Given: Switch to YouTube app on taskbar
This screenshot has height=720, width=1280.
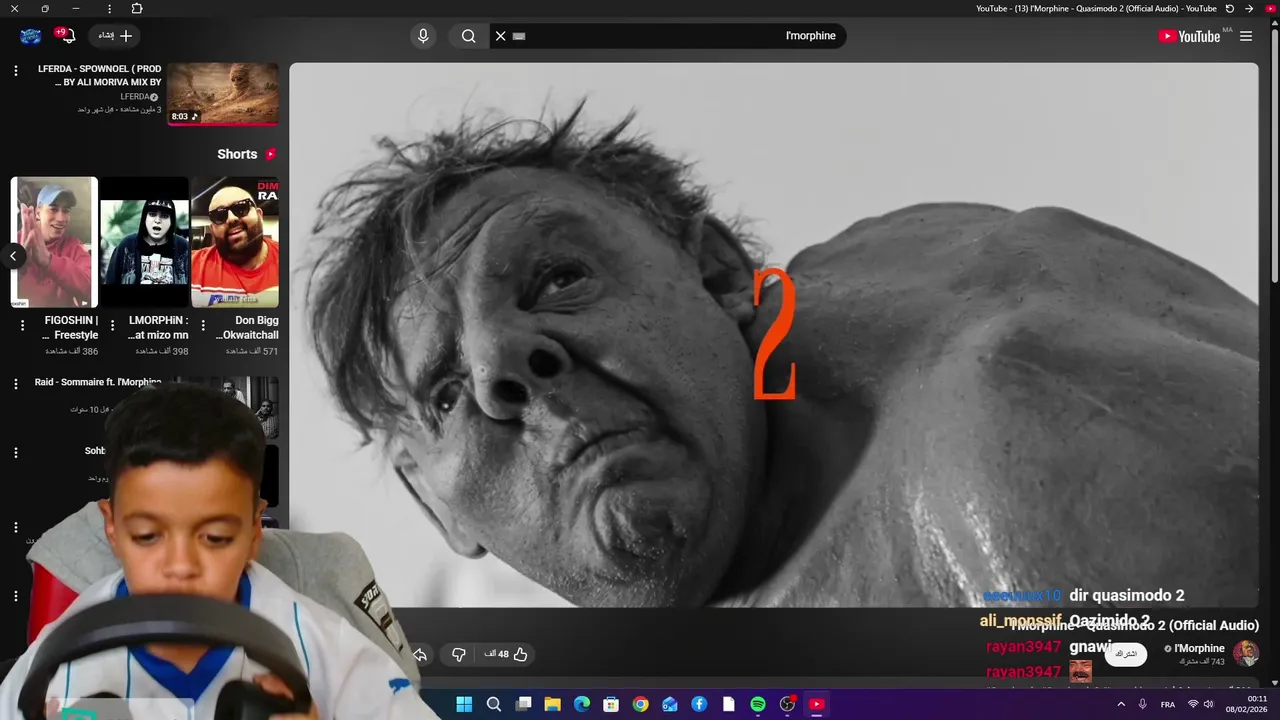Looking at the screenshot, I should (817, 704).
